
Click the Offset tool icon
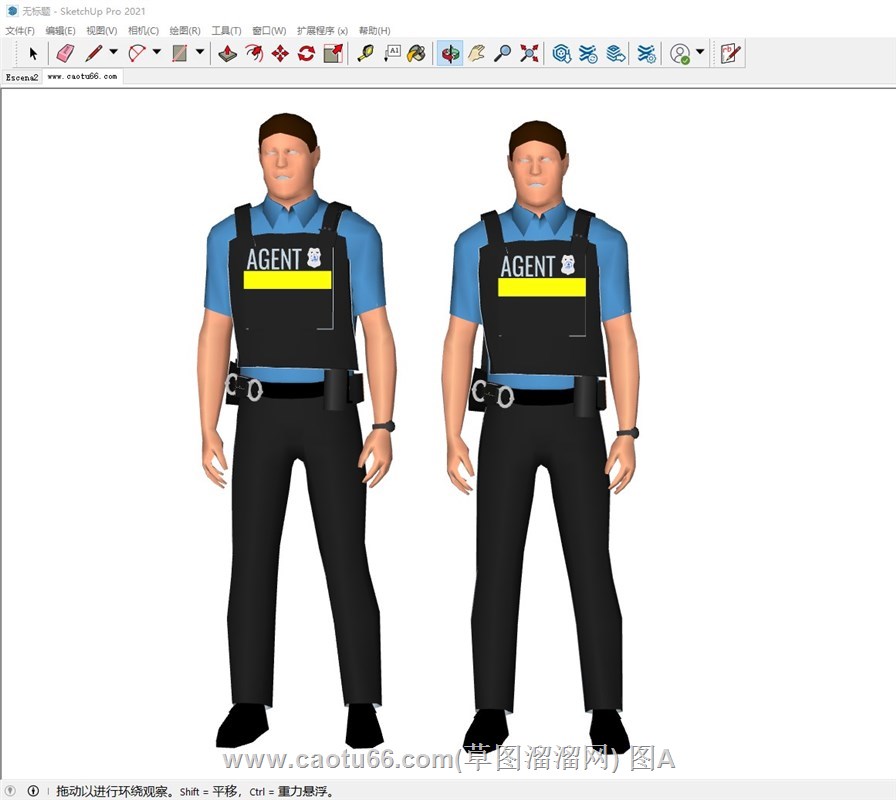[254, 53]
